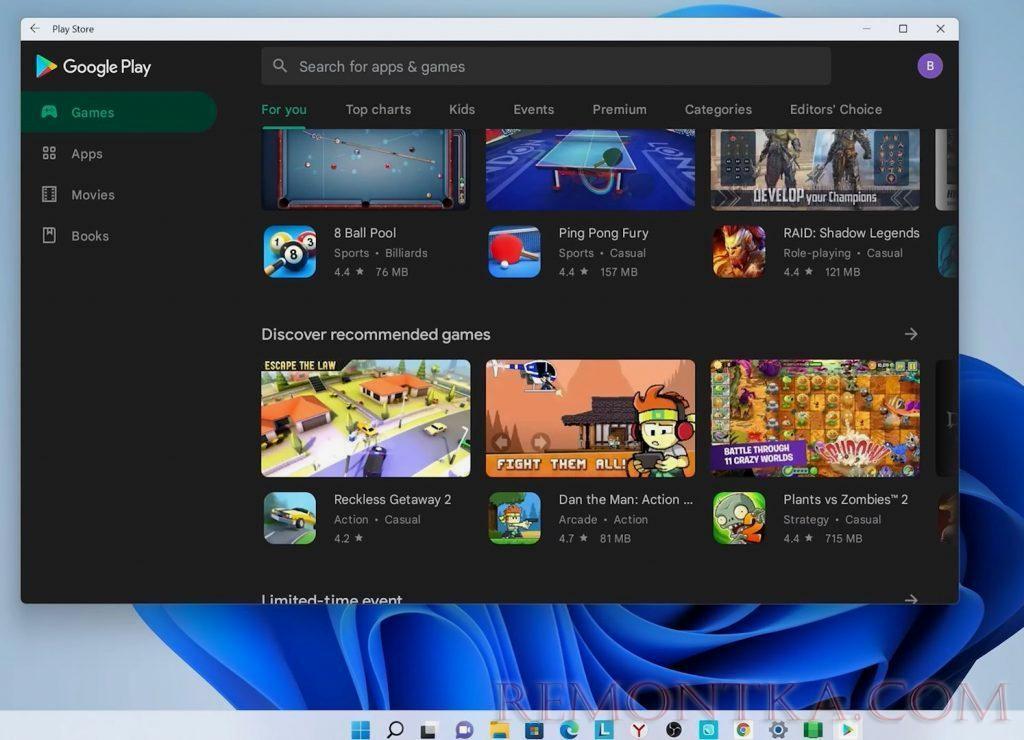Image resolution: width=1024 pixels, height=740 pixels.
Task: Click the Google Play logo
Action: coord(92,66)
